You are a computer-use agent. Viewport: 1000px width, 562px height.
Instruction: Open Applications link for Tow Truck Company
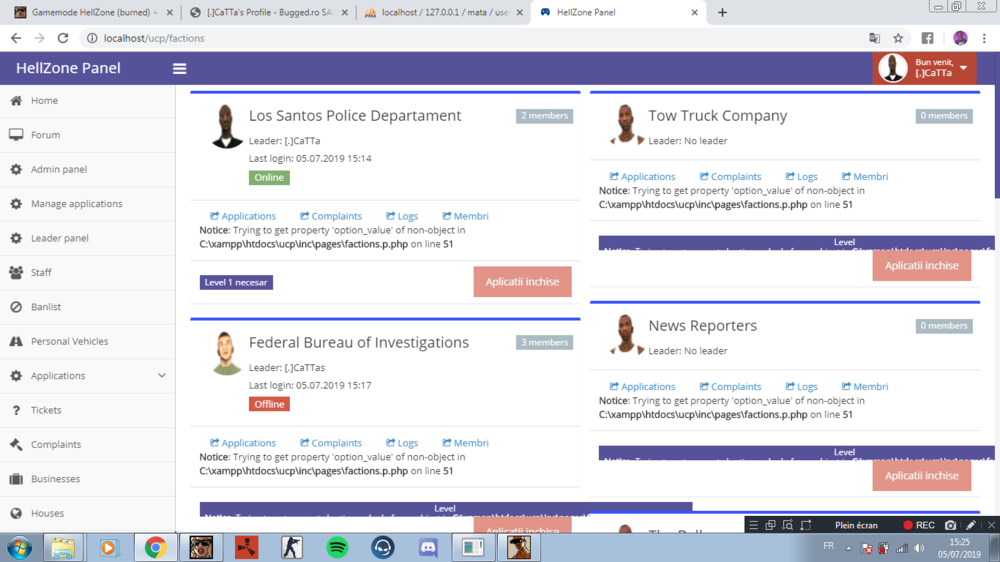pyautogui.click(x=642, y=177)
